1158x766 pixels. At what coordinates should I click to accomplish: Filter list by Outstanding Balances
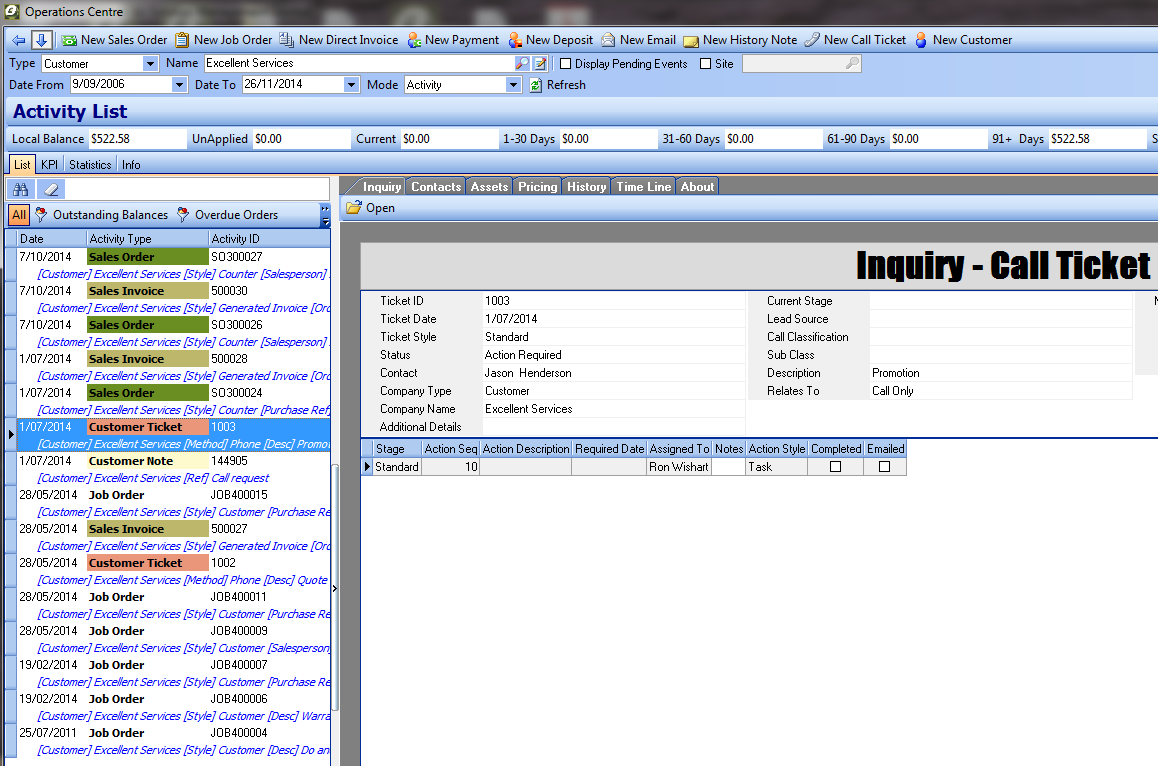tap(101, 215)
